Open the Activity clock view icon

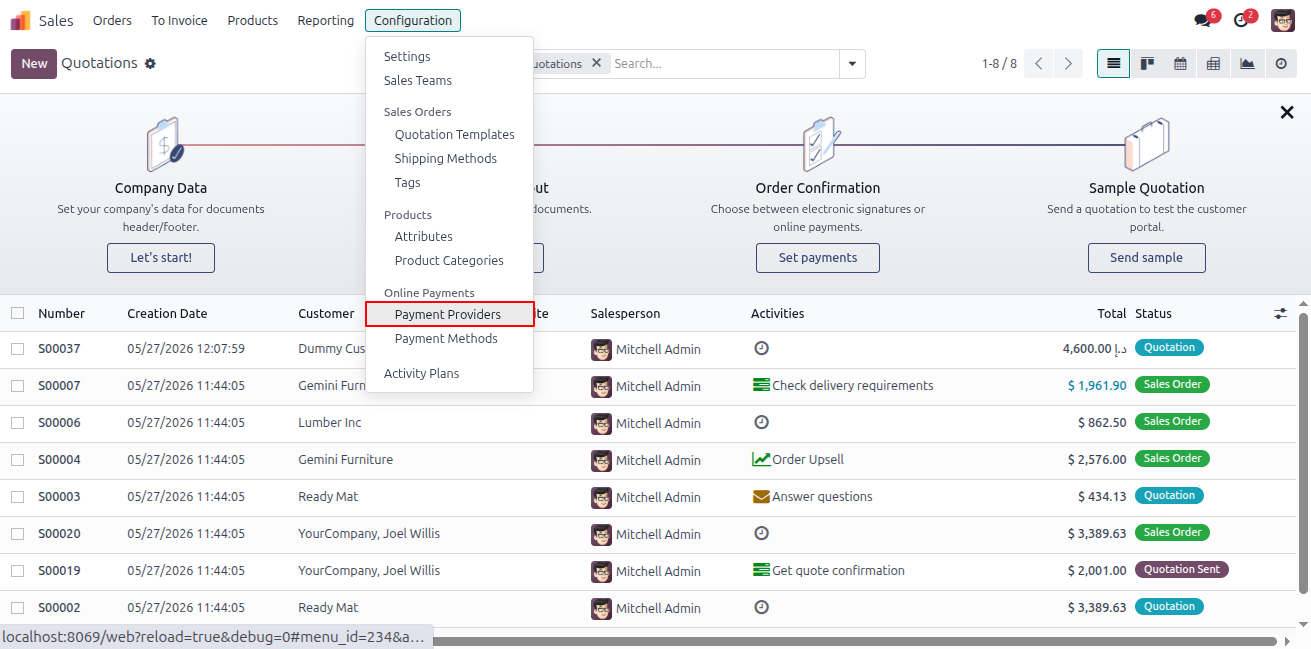(1281, 63)
